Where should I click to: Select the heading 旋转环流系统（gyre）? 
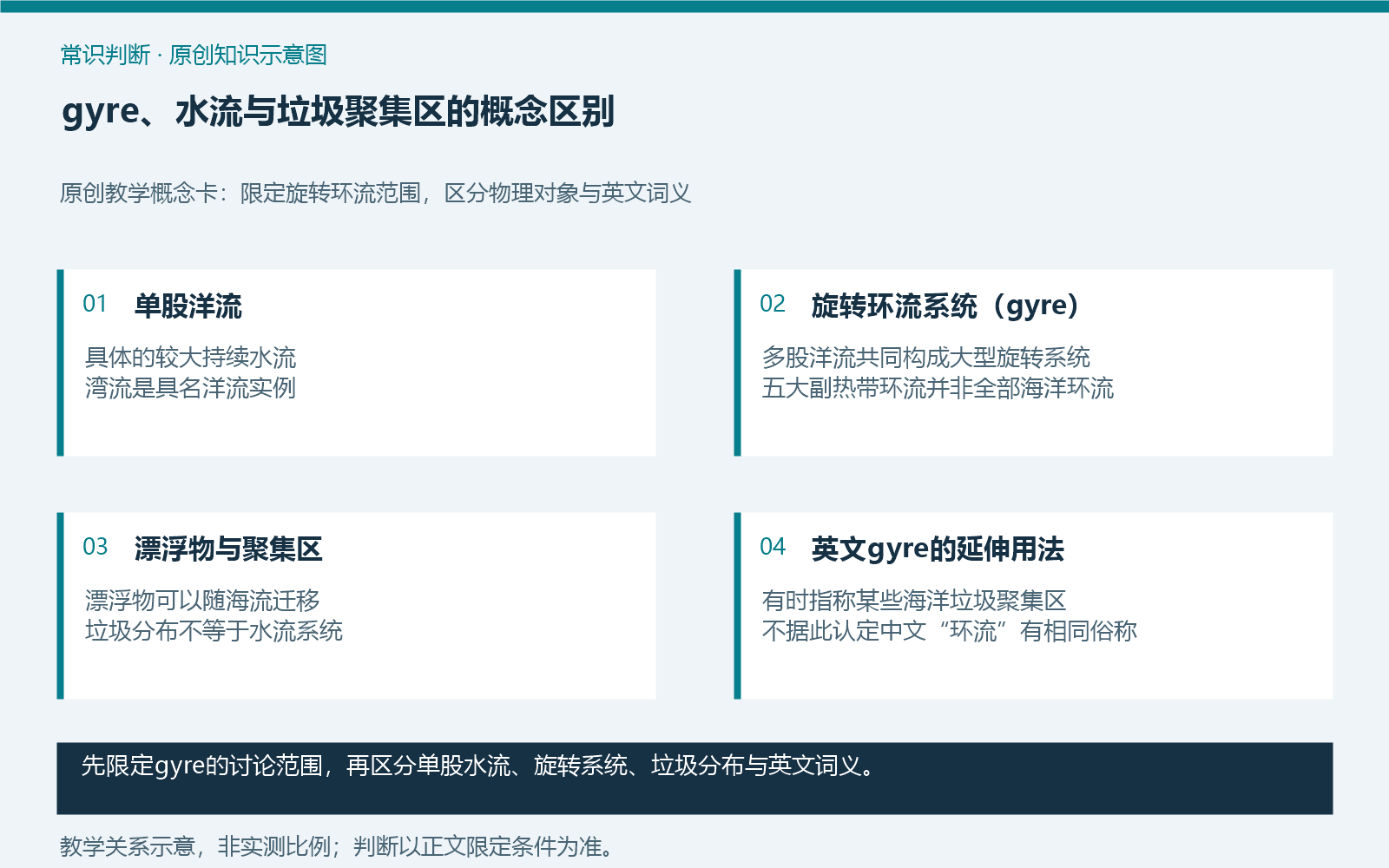946,306
